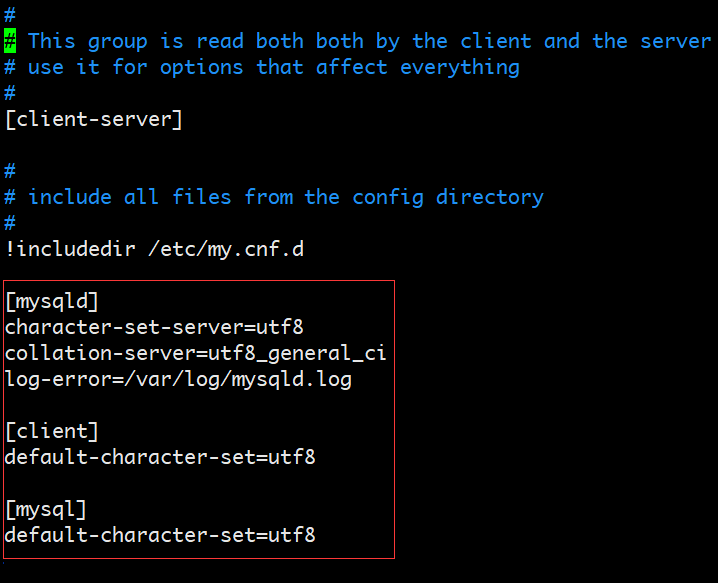718x583 pixels.
Task: Click the topmost hash comment line
Action: tap(10, 15)
